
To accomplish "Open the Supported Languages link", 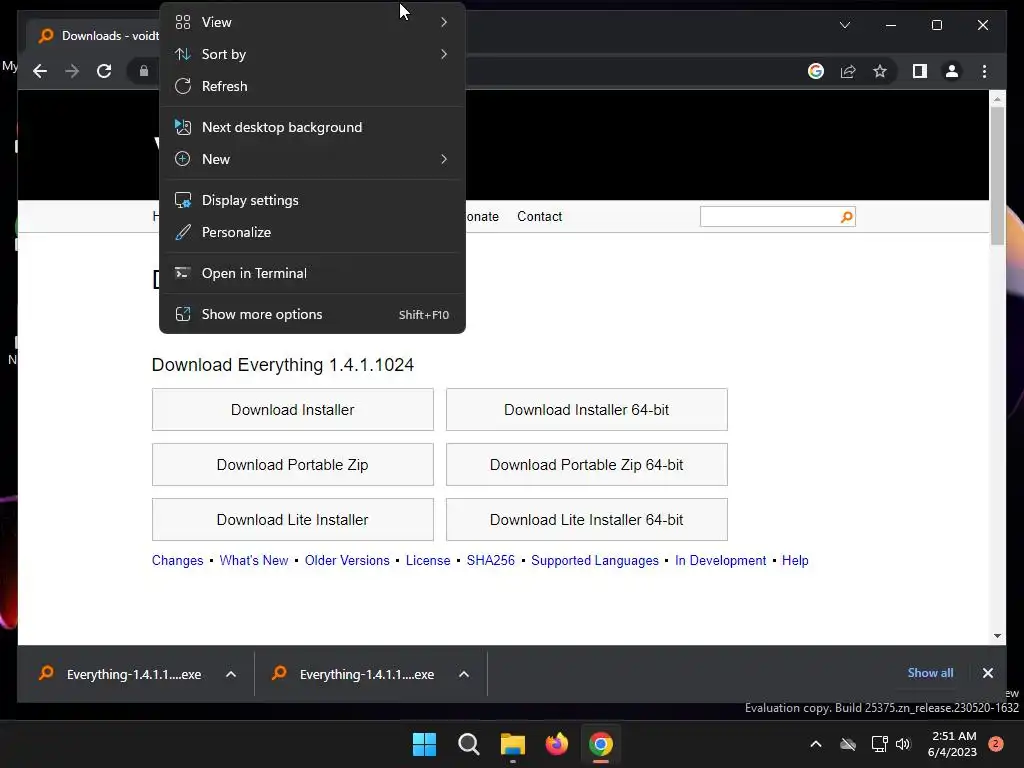I will point(595,560).
